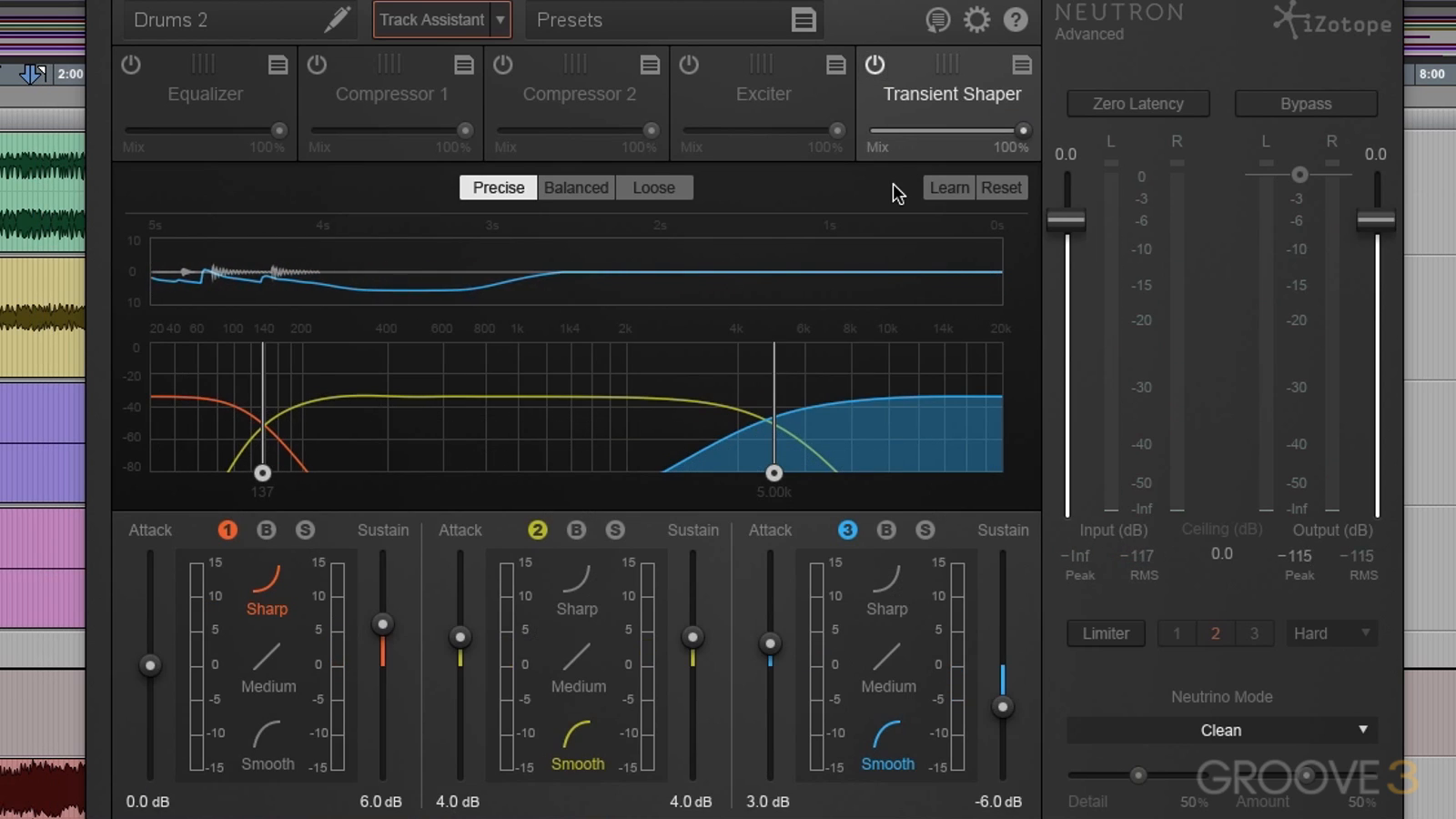Open the settings gear icon
The width and height of the screenshot is (1456, 819).
(976, 20)
